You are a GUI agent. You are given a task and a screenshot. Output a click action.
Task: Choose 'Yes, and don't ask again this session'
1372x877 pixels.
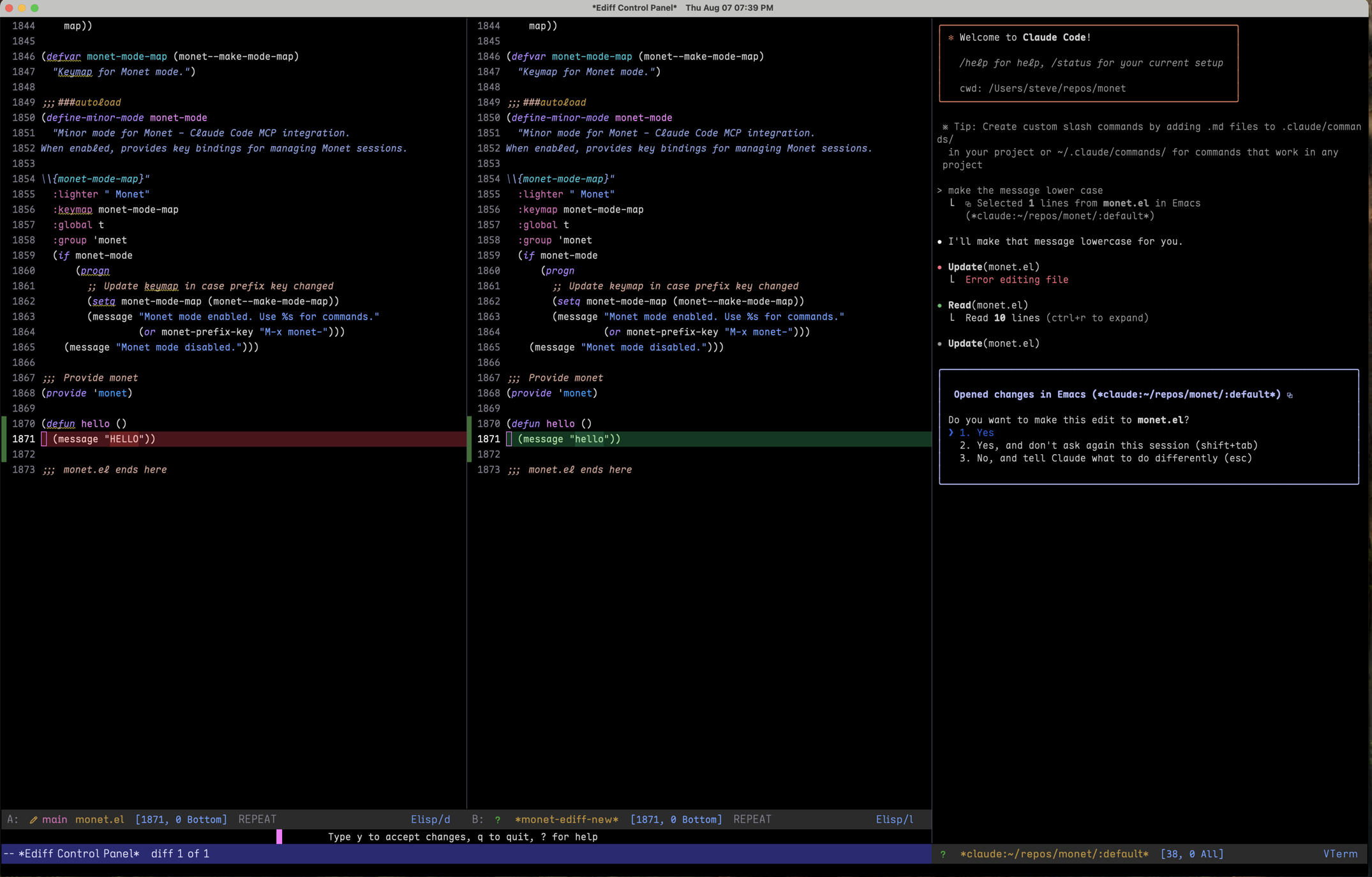coord(1108,445)
